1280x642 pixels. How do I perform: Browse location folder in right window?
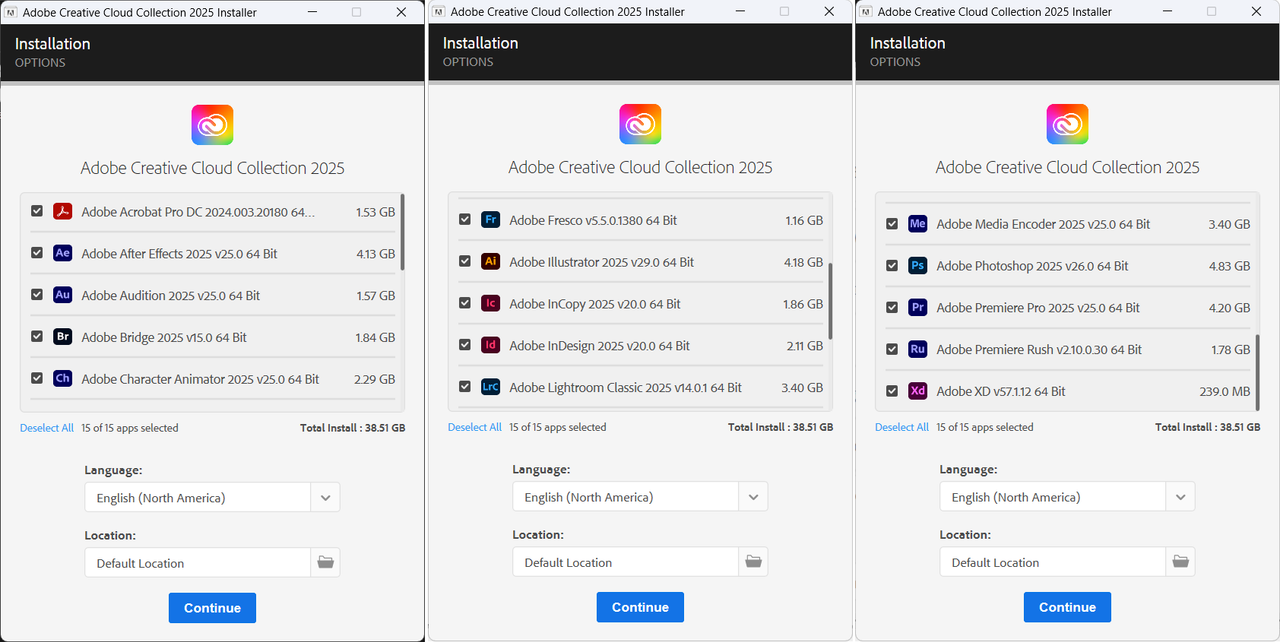coord(1180,562)
